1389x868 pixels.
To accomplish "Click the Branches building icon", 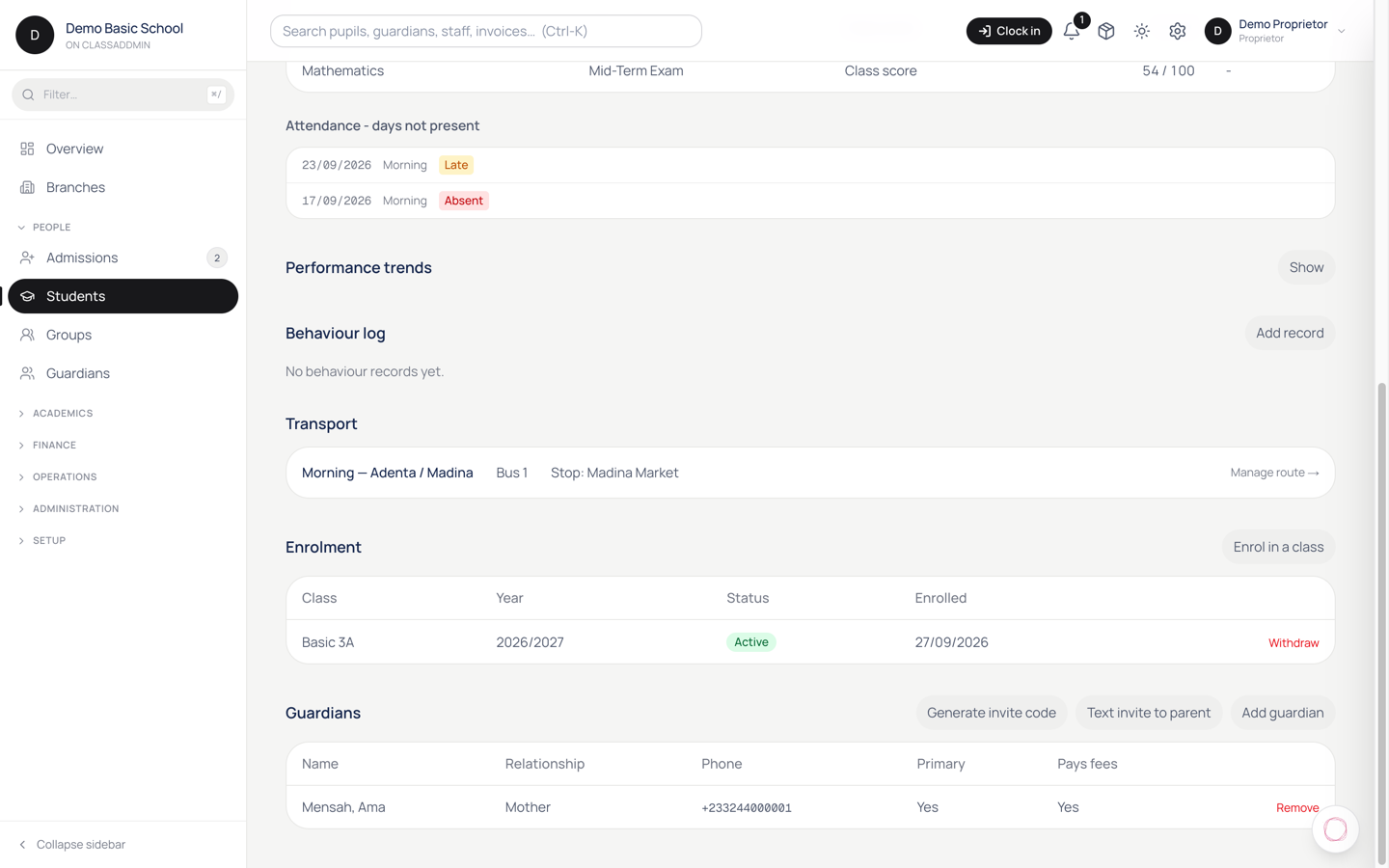I will (27, 187).
